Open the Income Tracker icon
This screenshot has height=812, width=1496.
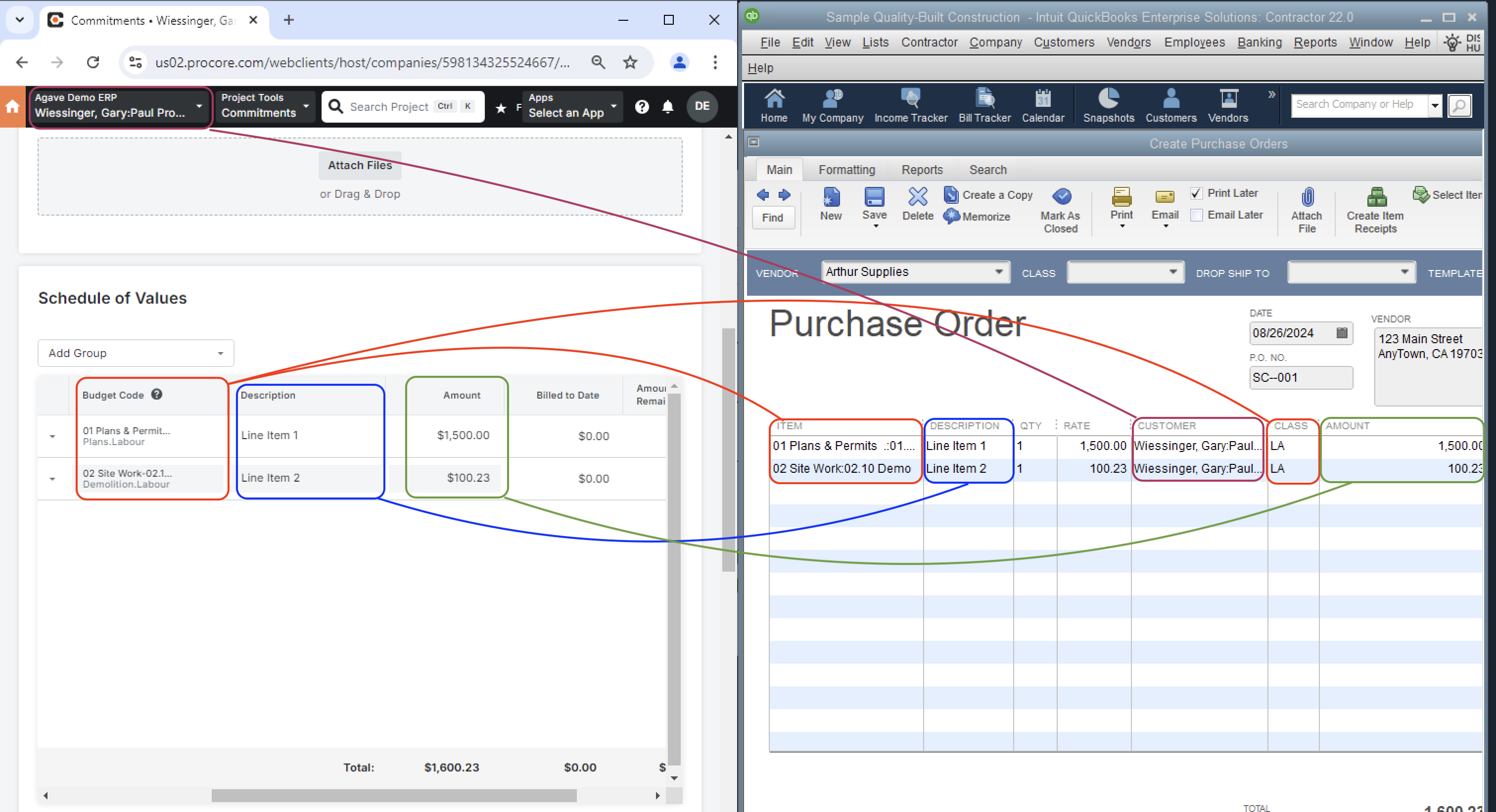coord(910,105)
